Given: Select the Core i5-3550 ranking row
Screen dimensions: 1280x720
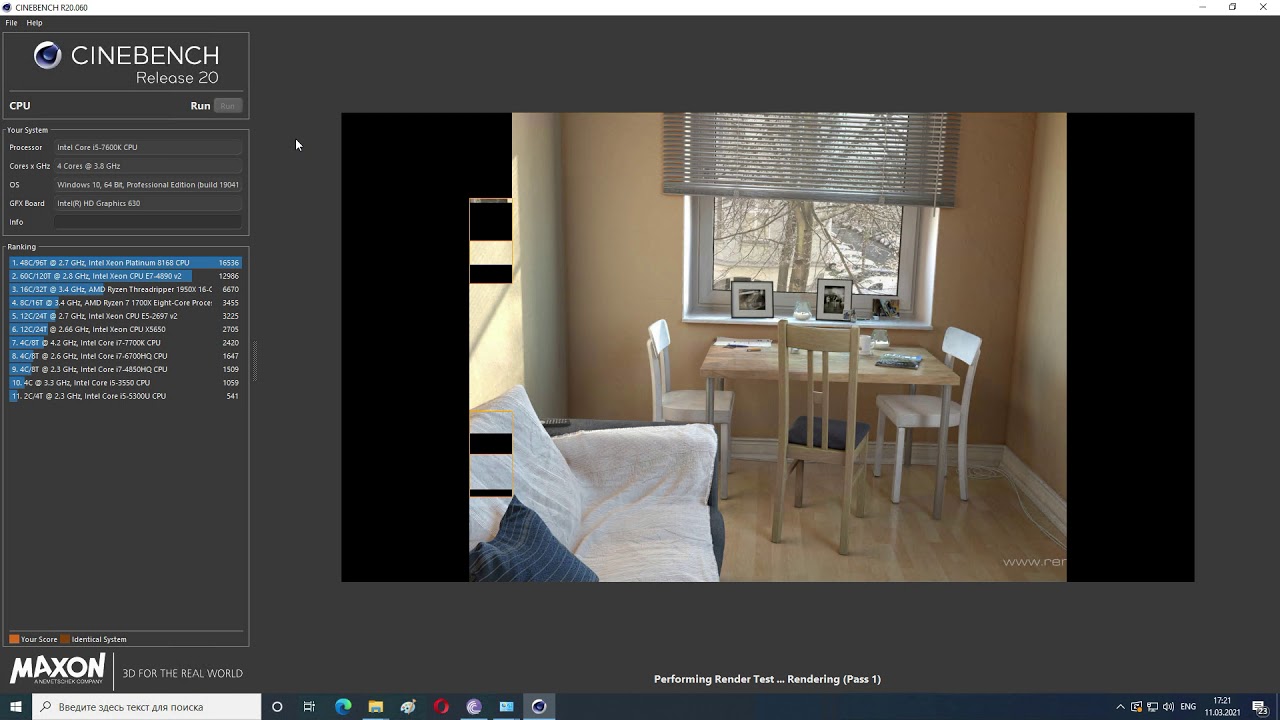Looking at the screenshot, I should (x=125, y=383).
